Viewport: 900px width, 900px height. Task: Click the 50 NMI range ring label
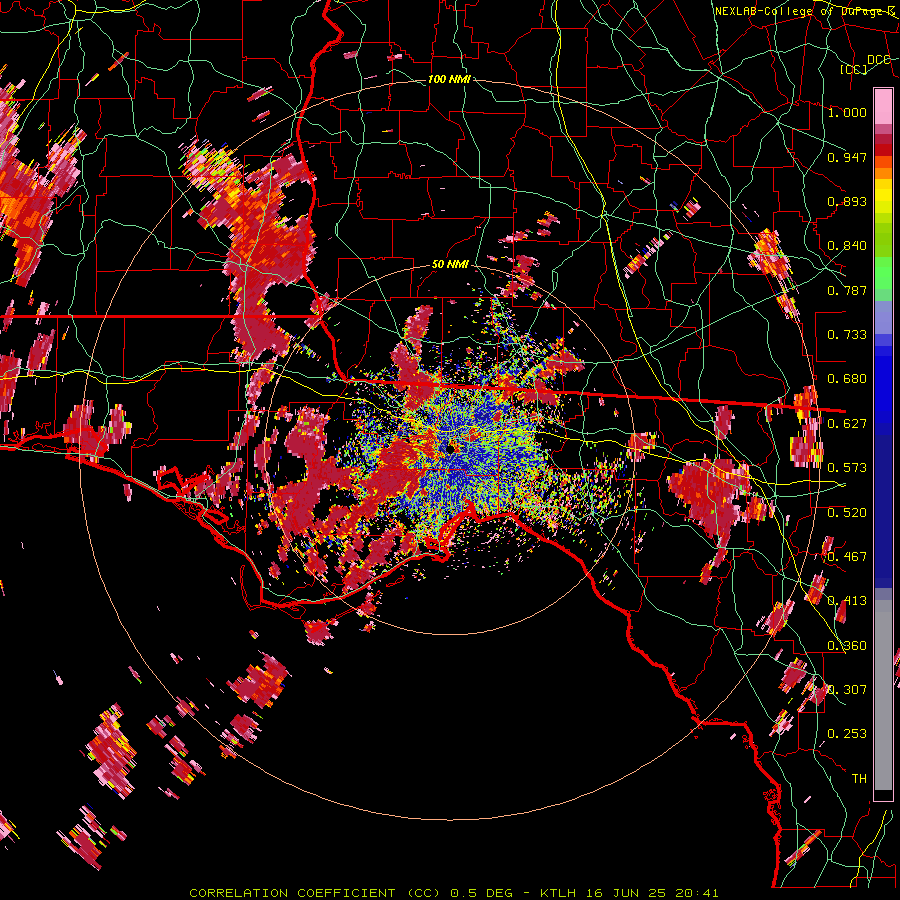[451, 265]
